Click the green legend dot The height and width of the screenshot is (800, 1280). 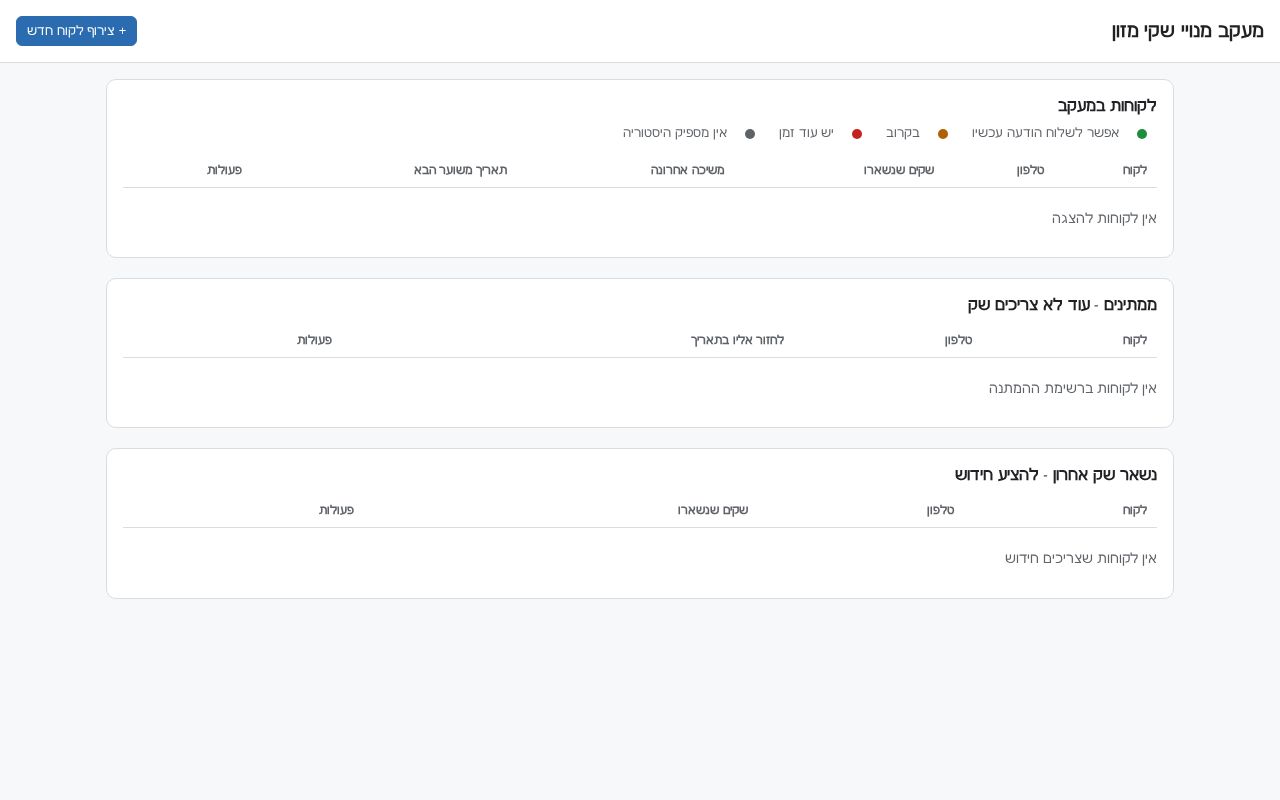[1142, 134]
